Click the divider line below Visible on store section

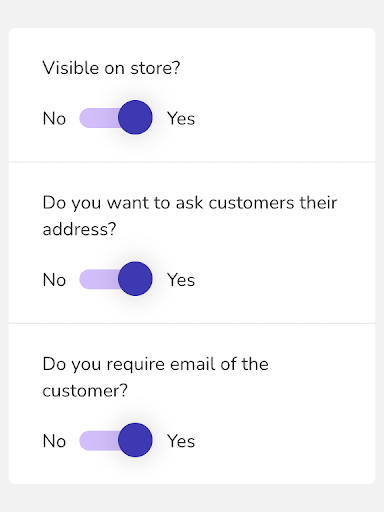pos(192,162)
